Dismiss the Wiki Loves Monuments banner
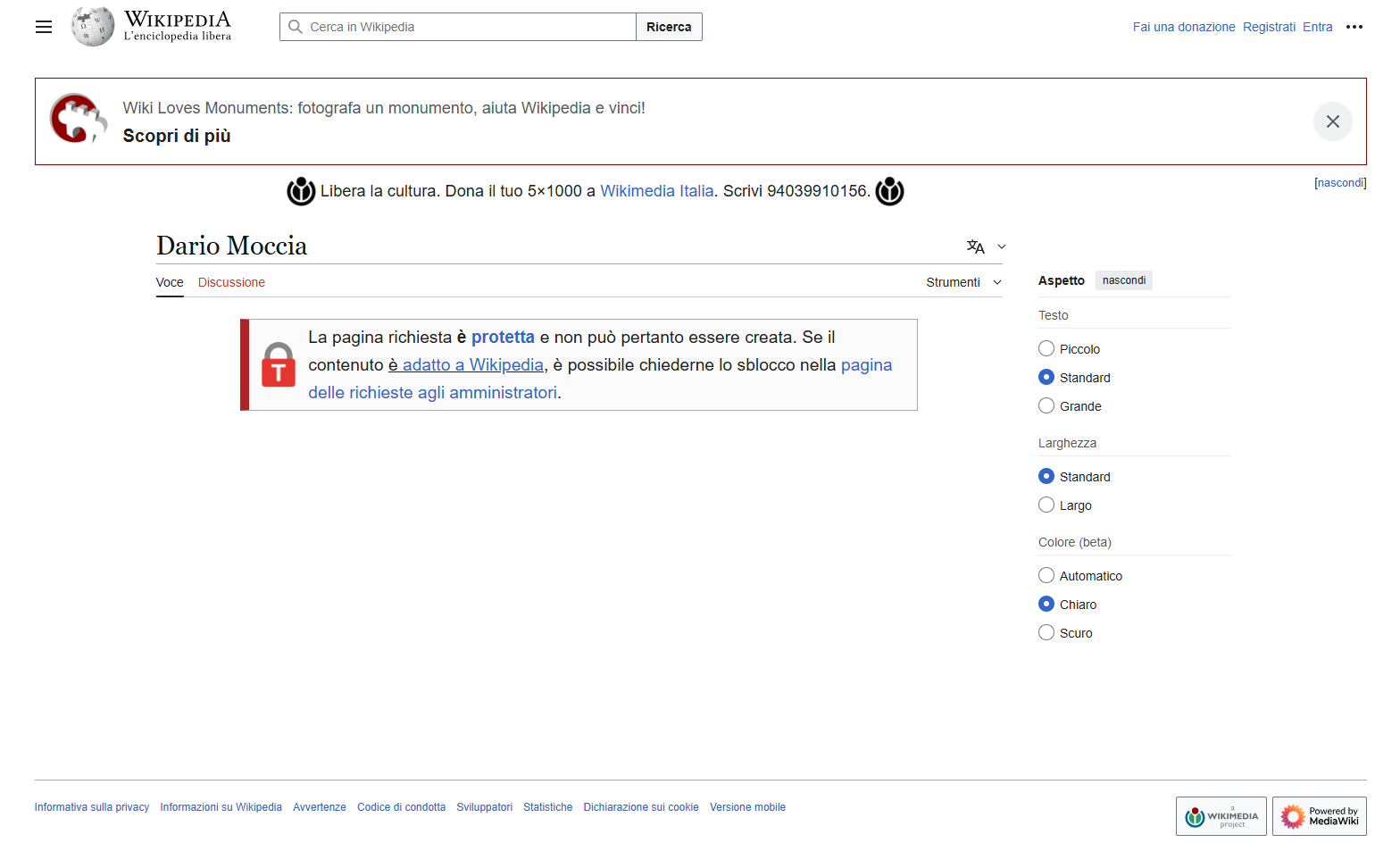Image resolution: width=1400 pixels, height=843 pixels. [1332, 121]
